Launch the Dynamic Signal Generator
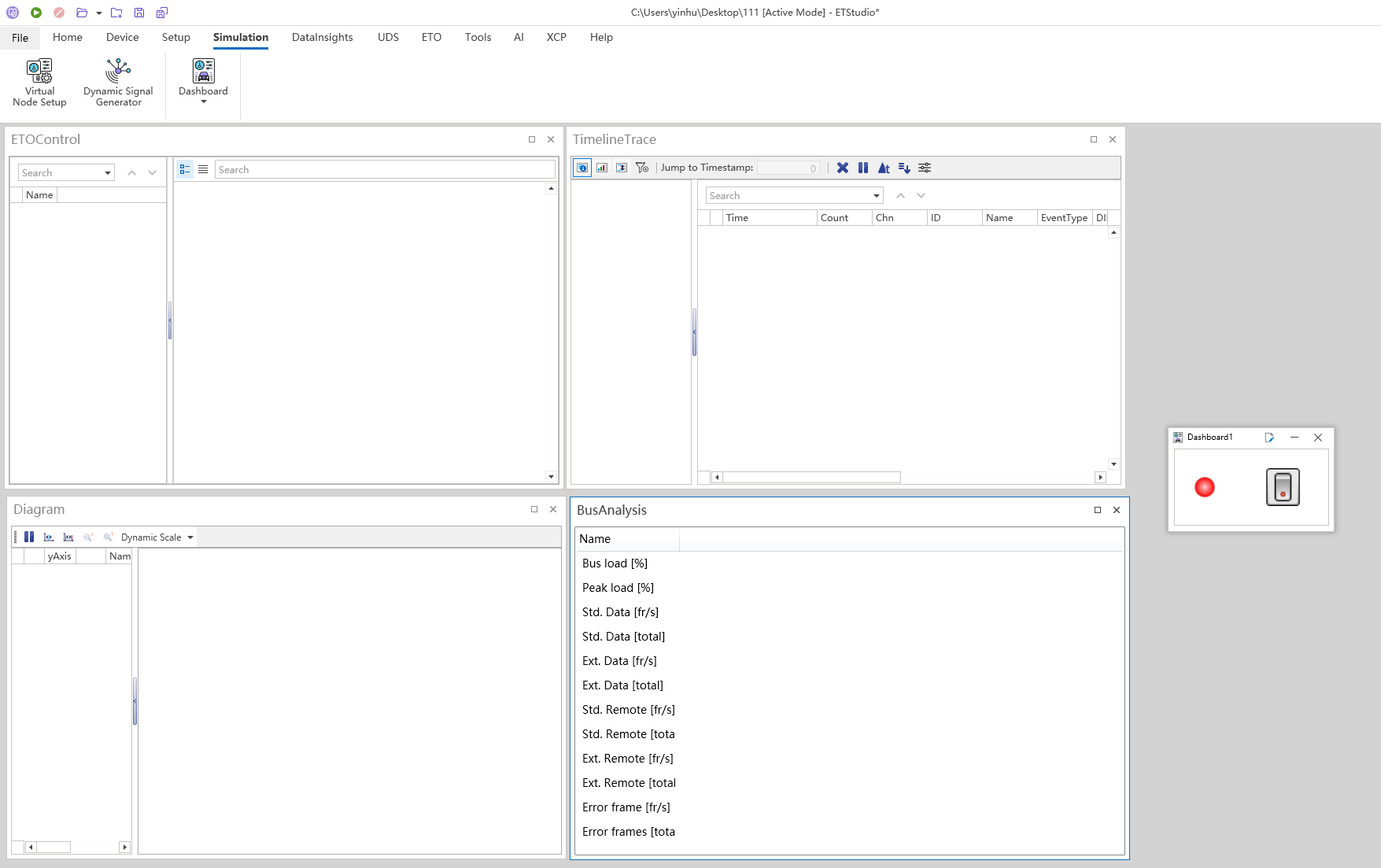The image size is (1381, 868). [118, 82]
